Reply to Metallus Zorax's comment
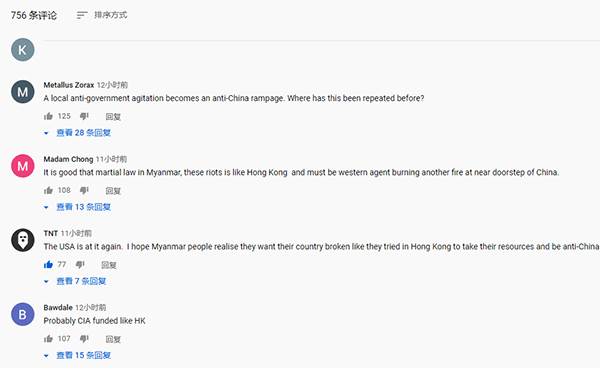Viewport: 600px width, 368px height. [x=113, y=117]
